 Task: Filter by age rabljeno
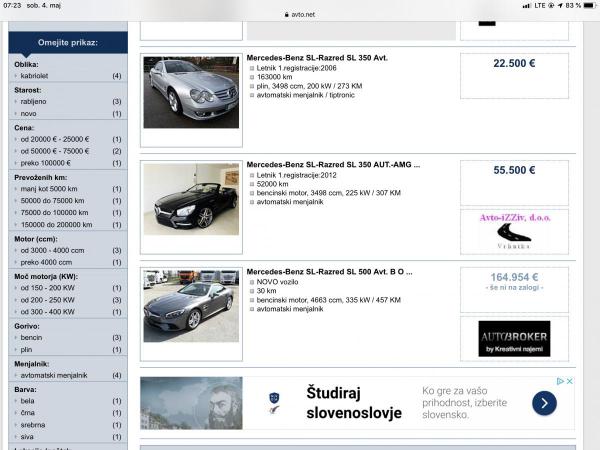(33, 102)
